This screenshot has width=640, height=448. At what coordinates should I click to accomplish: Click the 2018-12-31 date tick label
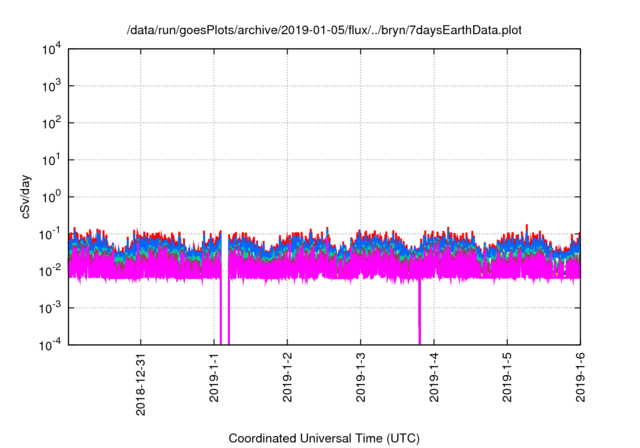click(140, 384)
